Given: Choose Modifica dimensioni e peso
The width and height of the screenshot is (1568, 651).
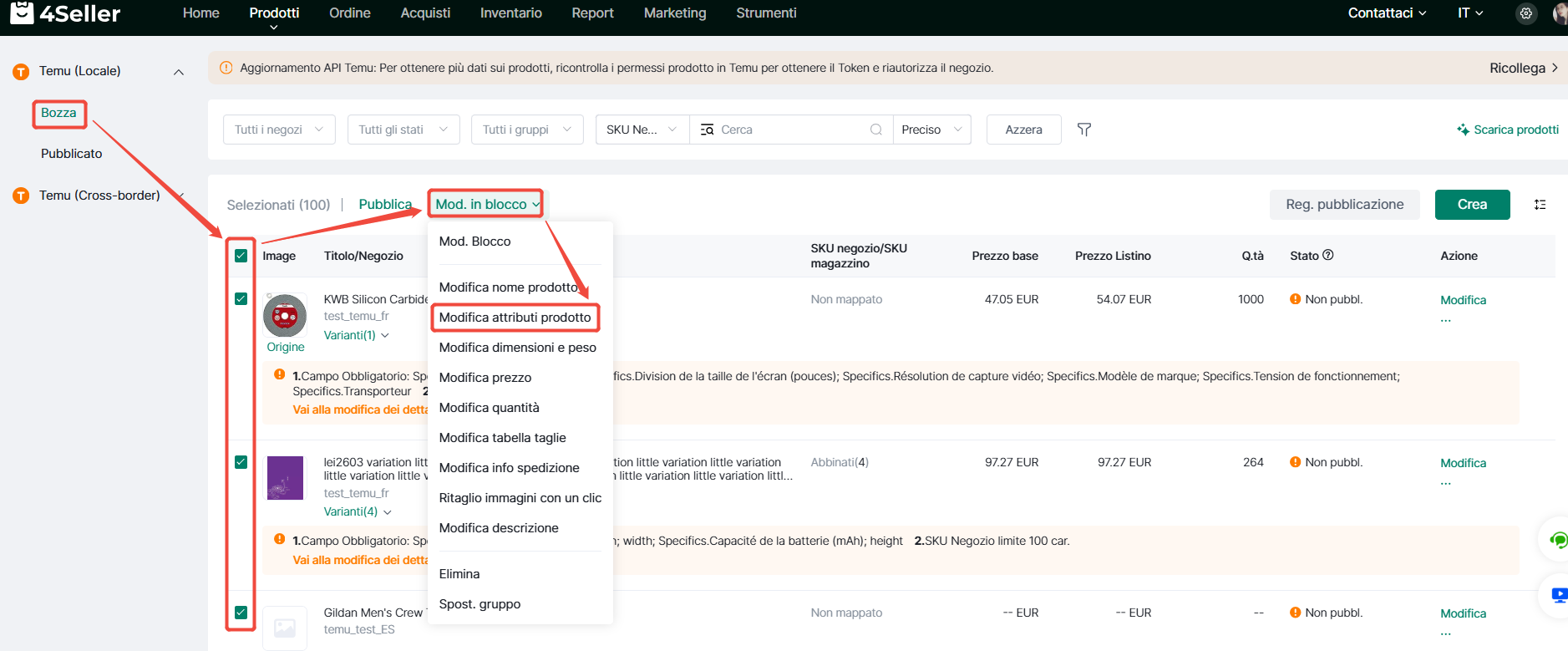Looking at the screenshot, I should click(x=520, y=348).
